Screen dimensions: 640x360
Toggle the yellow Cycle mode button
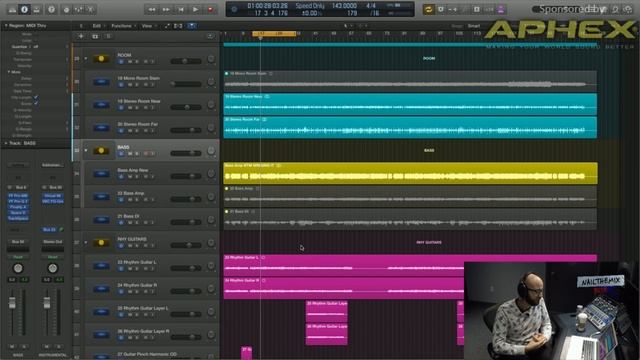tap(428, 9)
